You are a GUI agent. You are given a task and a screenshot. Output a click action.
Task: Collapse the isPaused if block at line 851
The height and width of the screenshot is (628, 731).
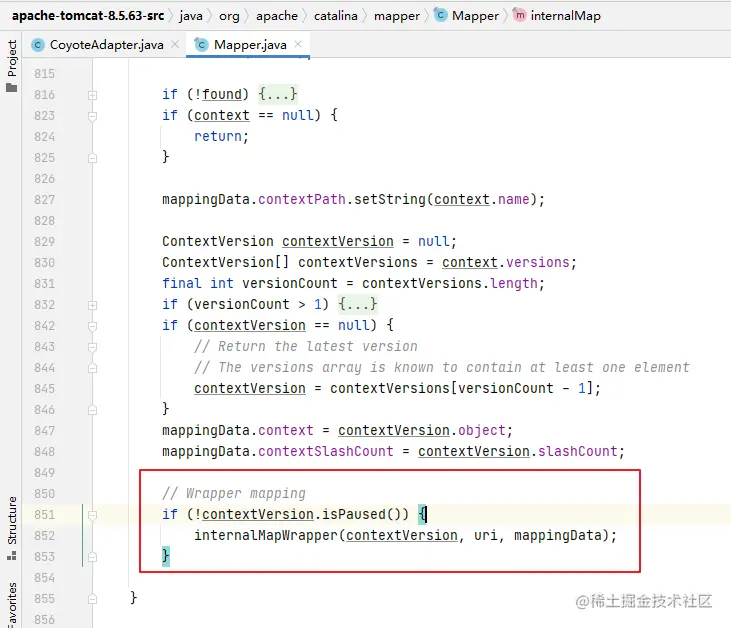coord(92,515)
